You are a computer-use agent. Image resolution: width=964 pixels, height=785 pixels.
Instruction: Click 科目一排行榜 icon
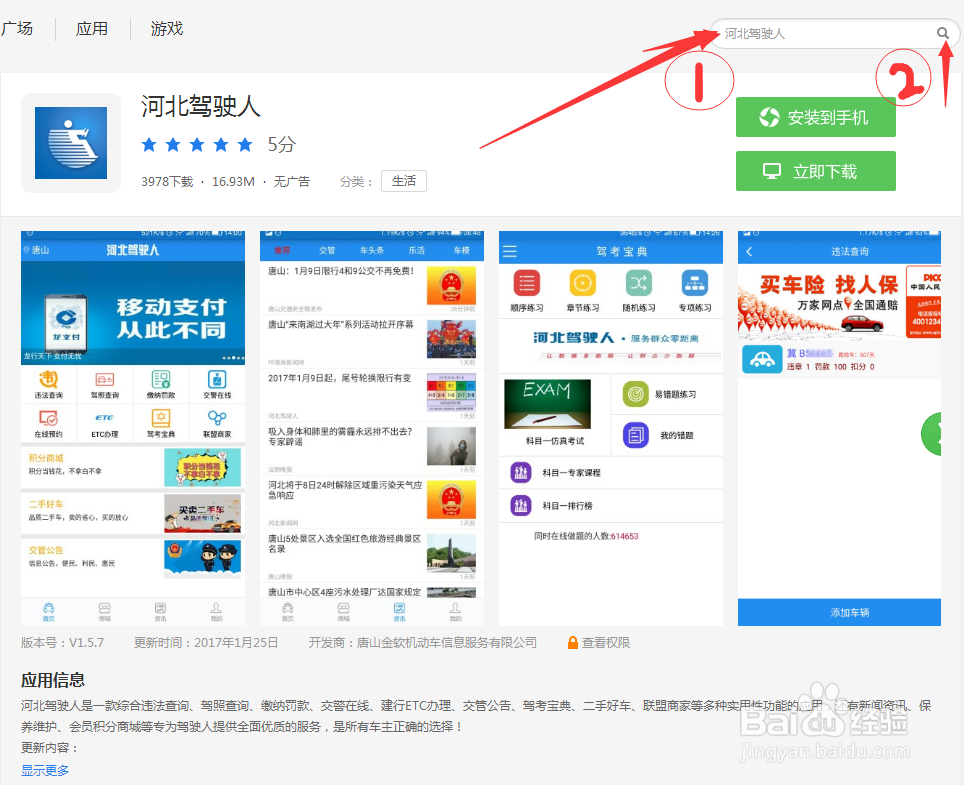click(x=521, y=505)
